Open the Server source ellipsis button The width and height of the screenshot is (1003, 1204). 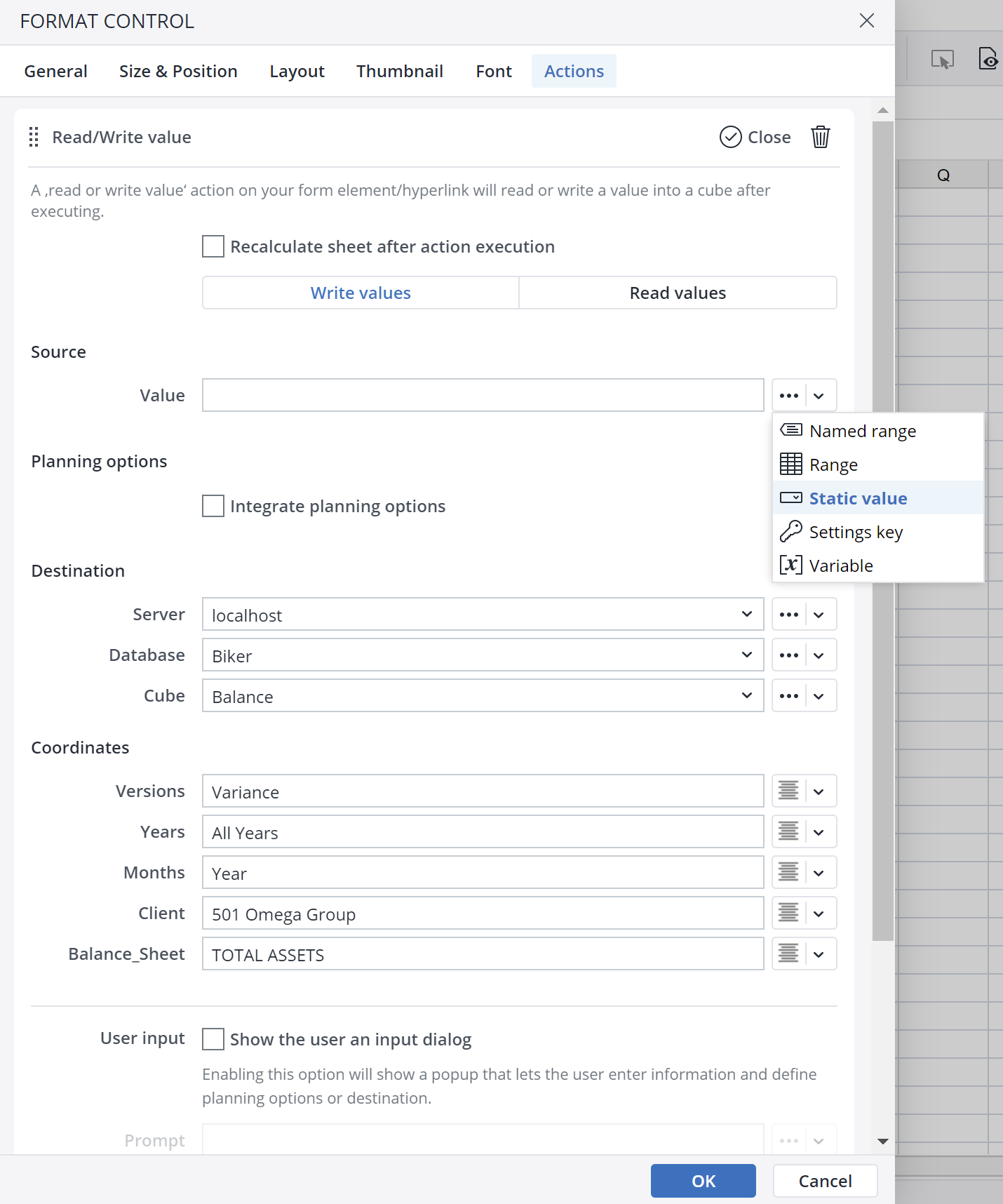coord(789,615)
